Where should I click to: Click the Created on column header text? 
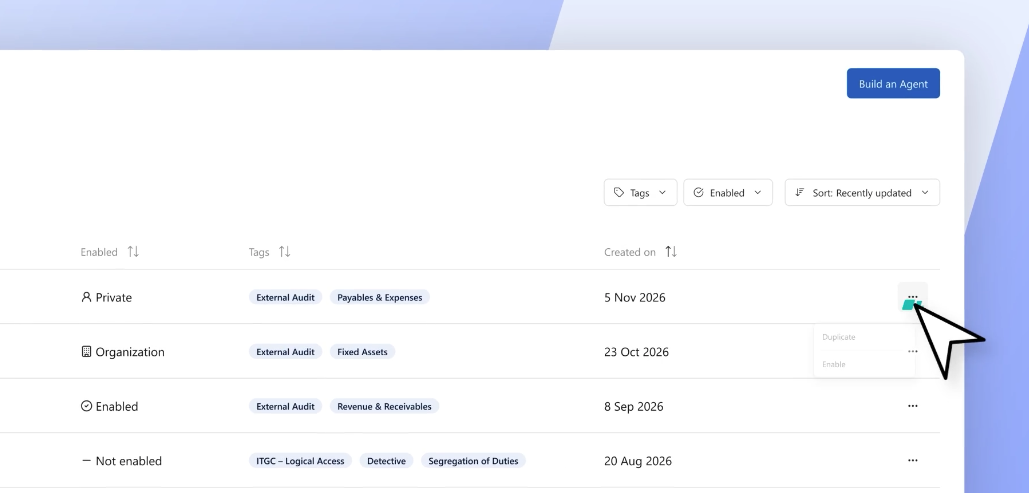pos(629,252)
